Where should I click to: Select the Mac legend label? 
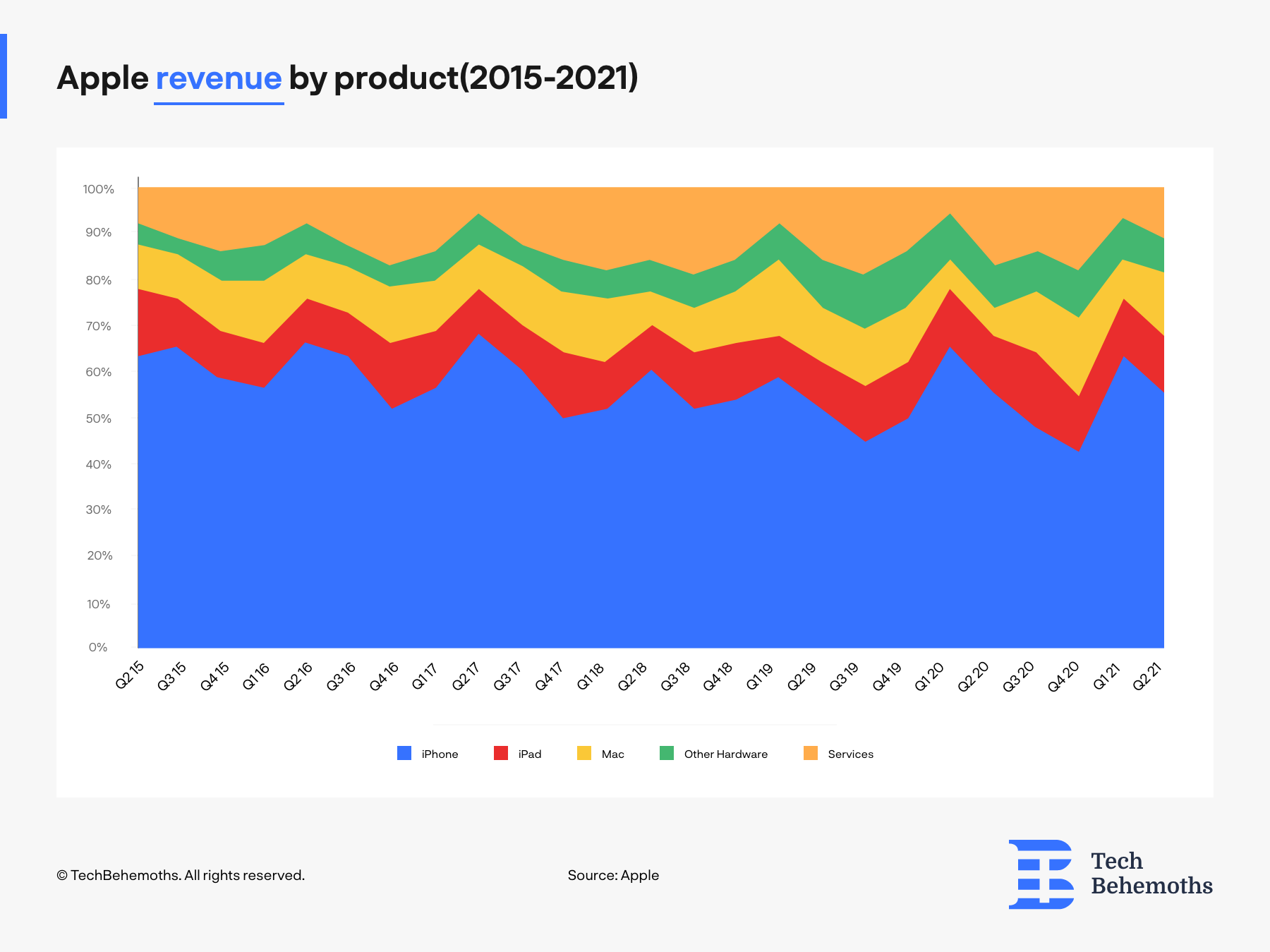tap(612, 754)
